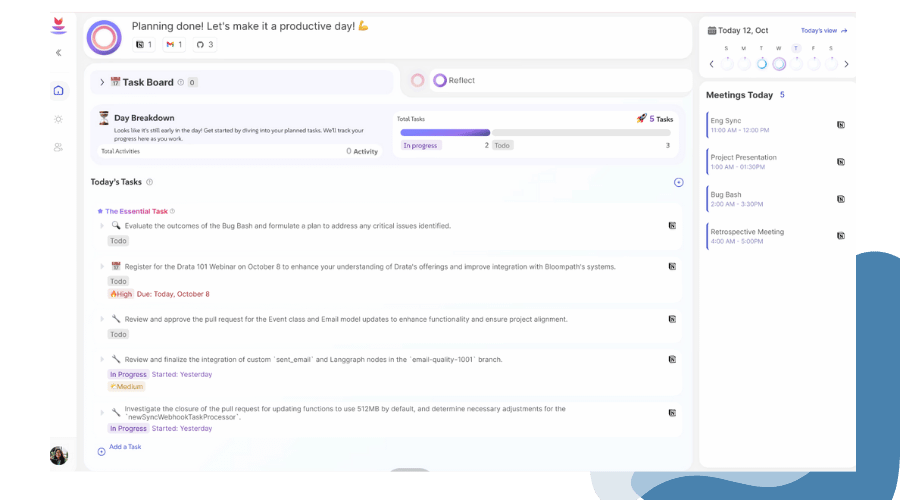Open the people icon in the sidebar
This screenshot has width=900, height=500.
pyautogui.click(x=58, y=147)
